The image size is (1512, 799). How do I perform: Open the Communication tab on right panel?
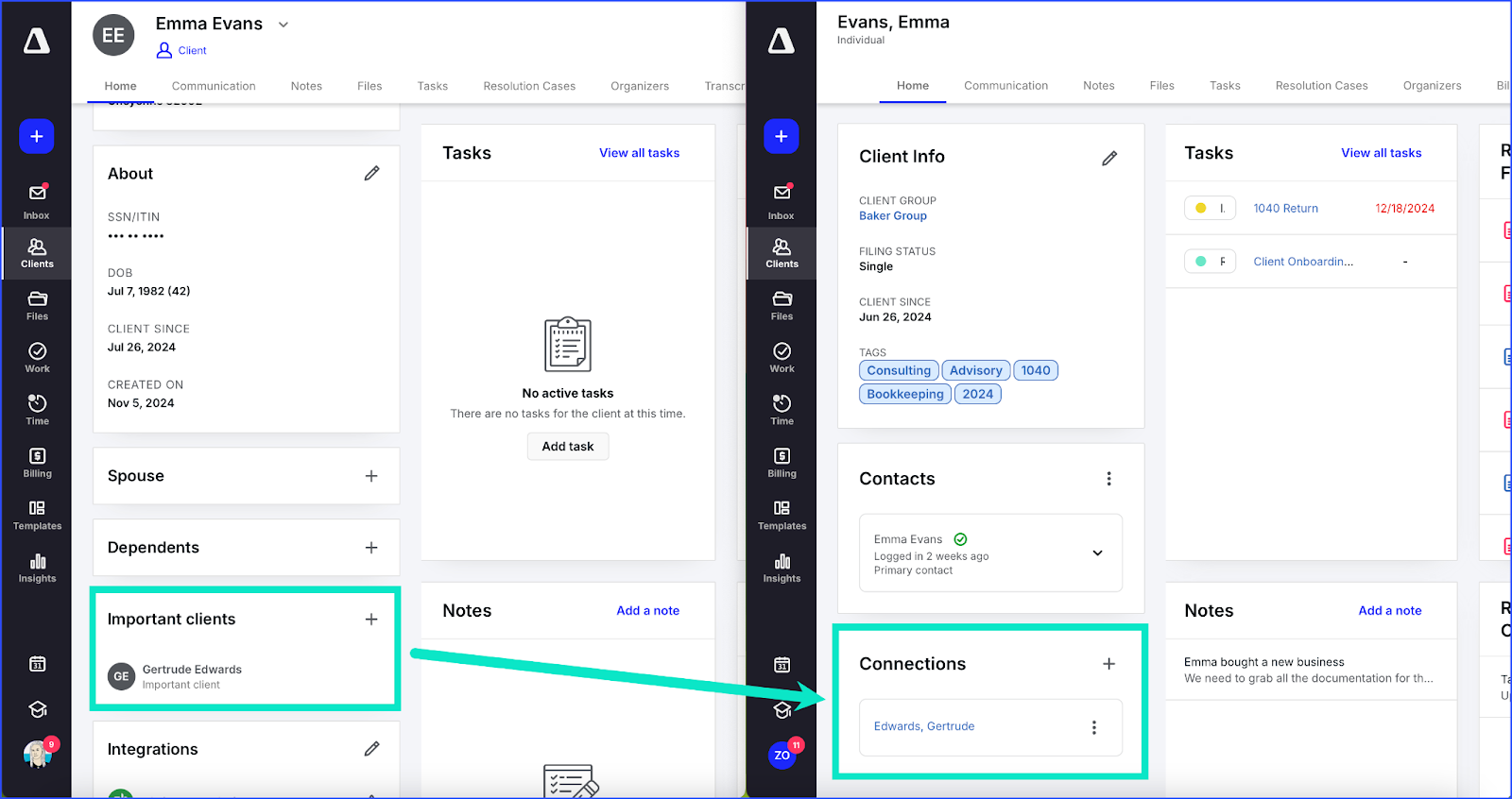pyautogui.click(x=1005, y=86)
